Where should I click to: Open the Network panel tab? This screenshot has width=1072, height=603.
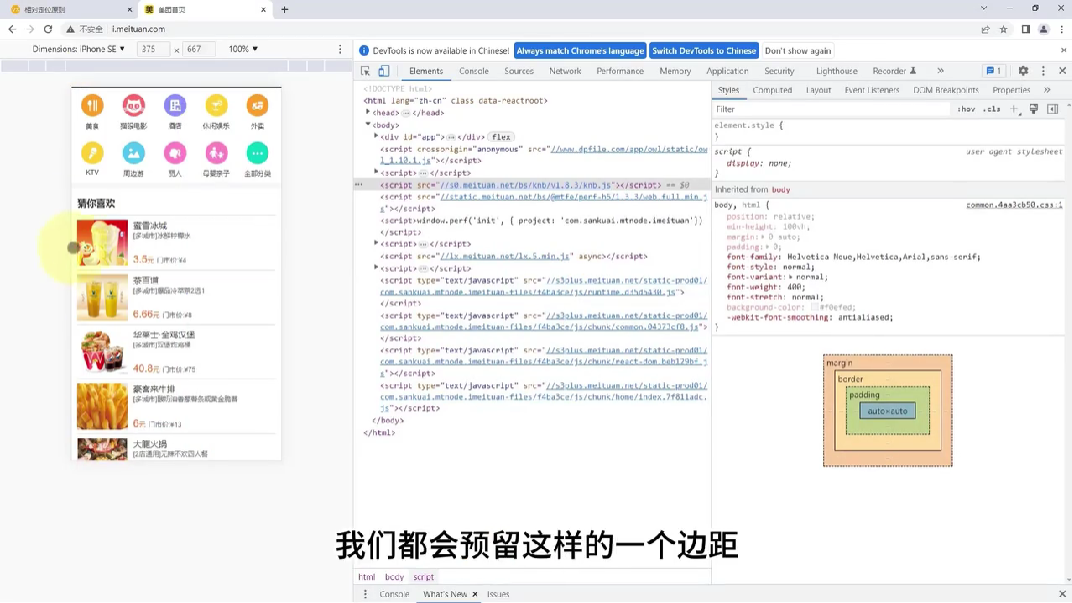point(565,71)
